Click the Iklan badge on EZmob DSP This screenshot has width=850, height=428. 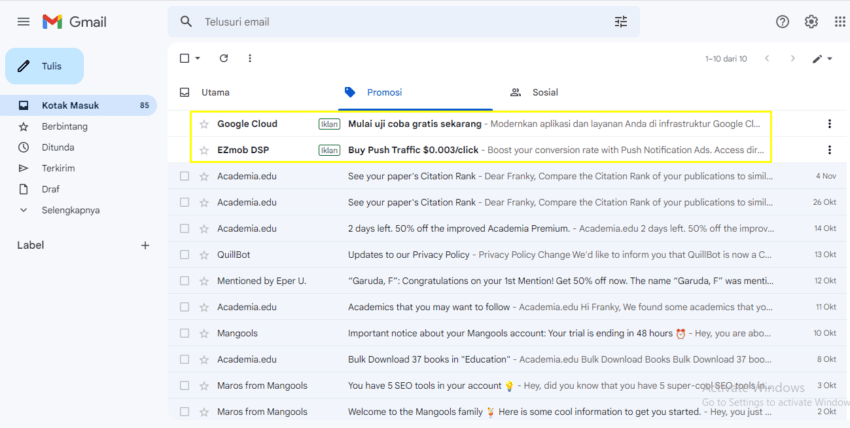(329, 150)
